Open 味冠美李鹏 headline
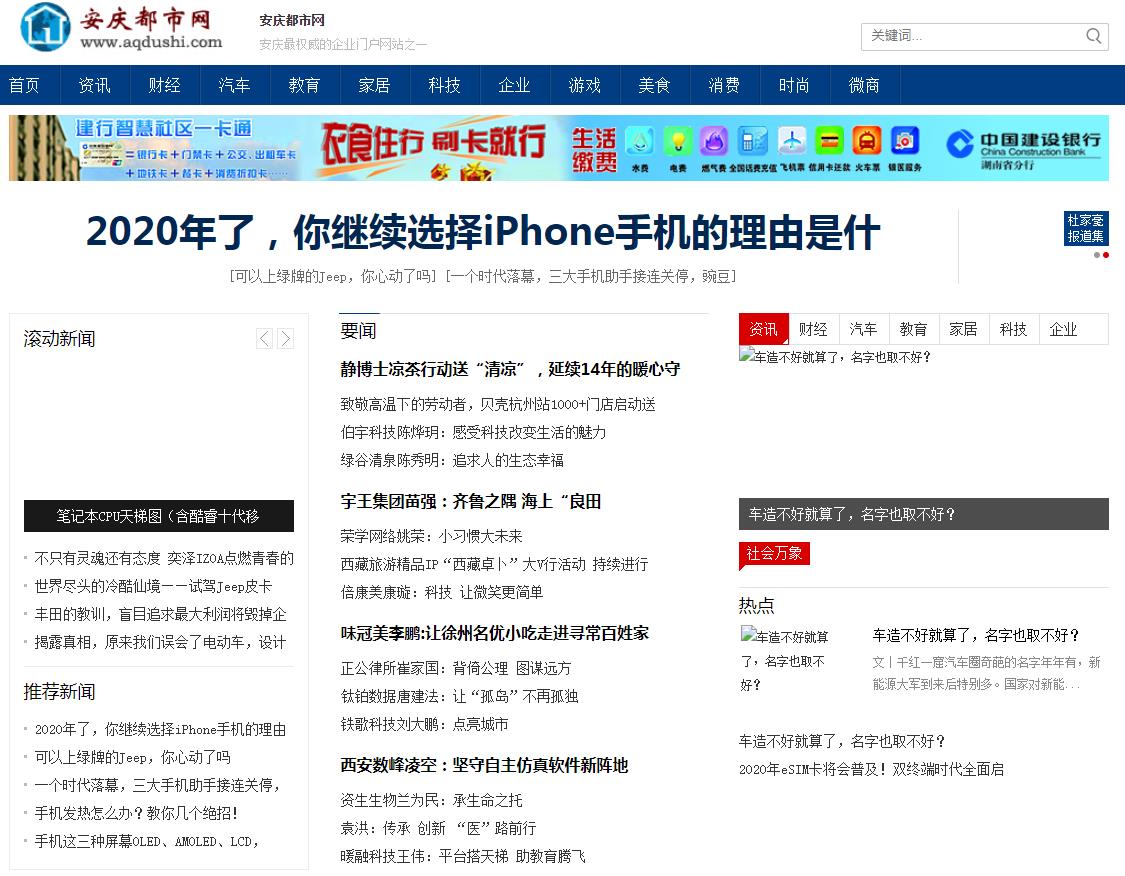Screen dimensions: 1125x876 point(495,634)
